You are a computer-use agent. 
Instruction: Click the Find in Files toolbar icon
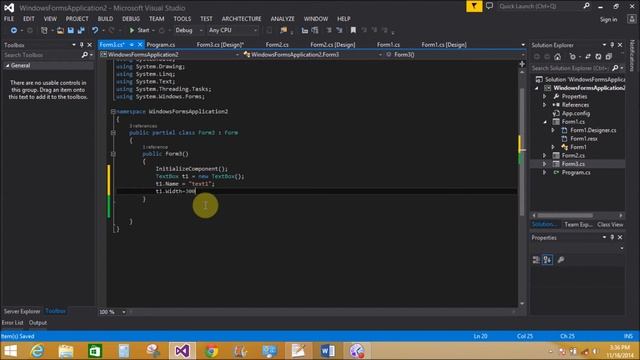(x=283, y=30)
